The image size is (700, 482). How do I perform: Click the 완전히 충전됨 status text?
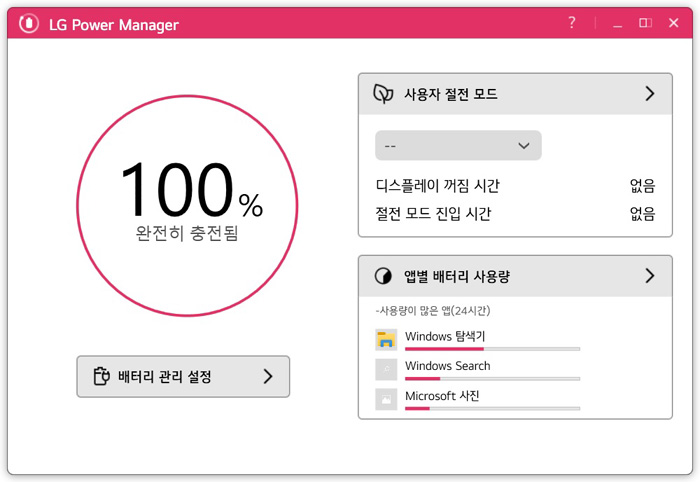click(x=187, y=233)
